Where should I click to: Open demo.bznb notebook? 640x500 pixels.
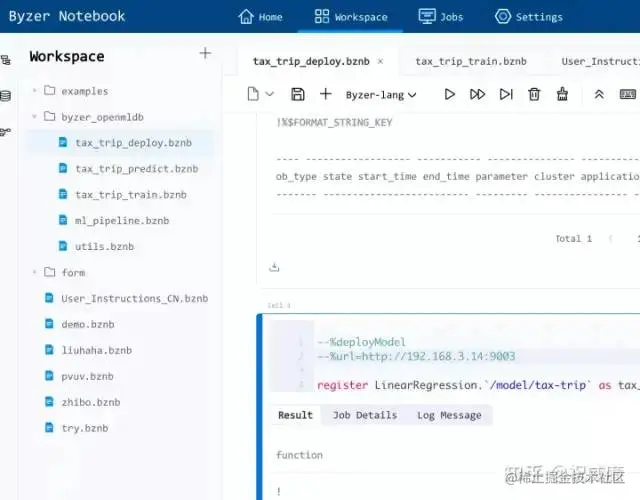pos(88,324)
